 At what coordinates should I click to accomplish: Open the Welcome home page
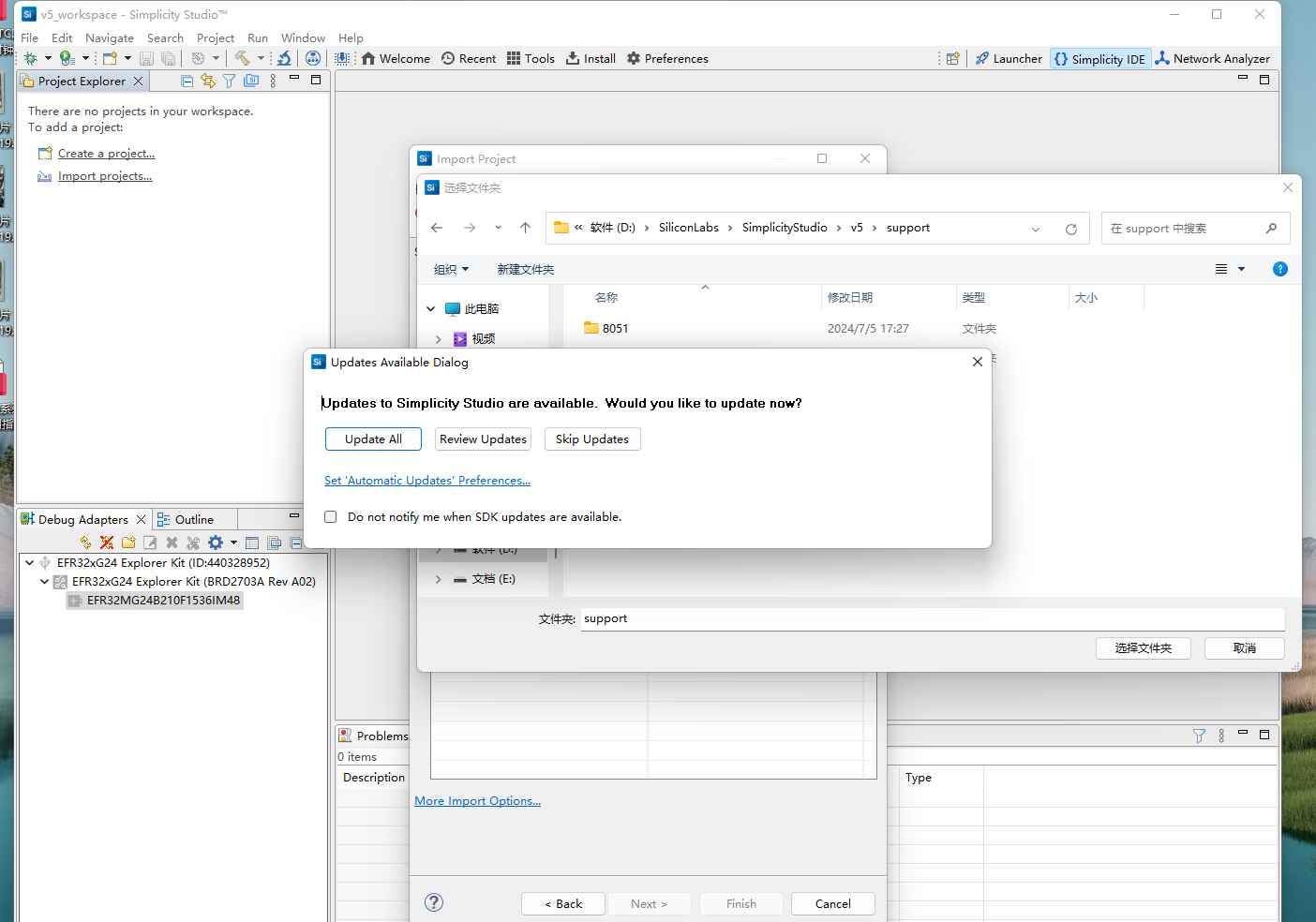(x=396, y=58)
